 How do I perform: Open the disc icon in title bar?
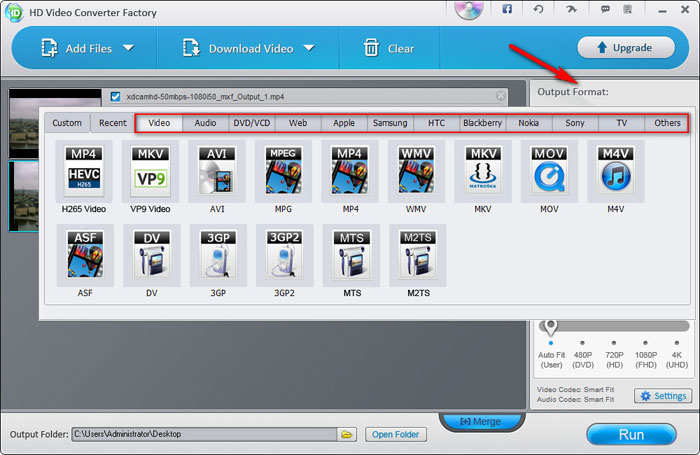469,9
